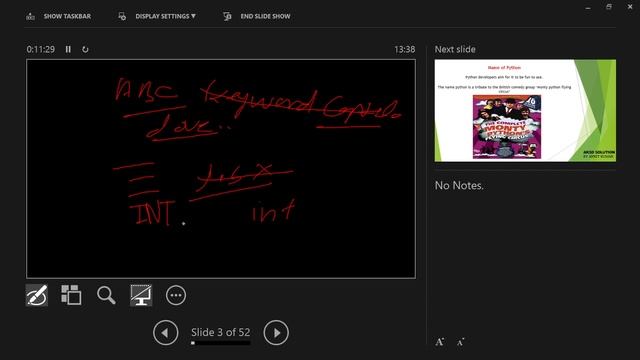This screenshot has height=360, width=640.
Task: Make the notes text smaller
Action: [460, 342]
